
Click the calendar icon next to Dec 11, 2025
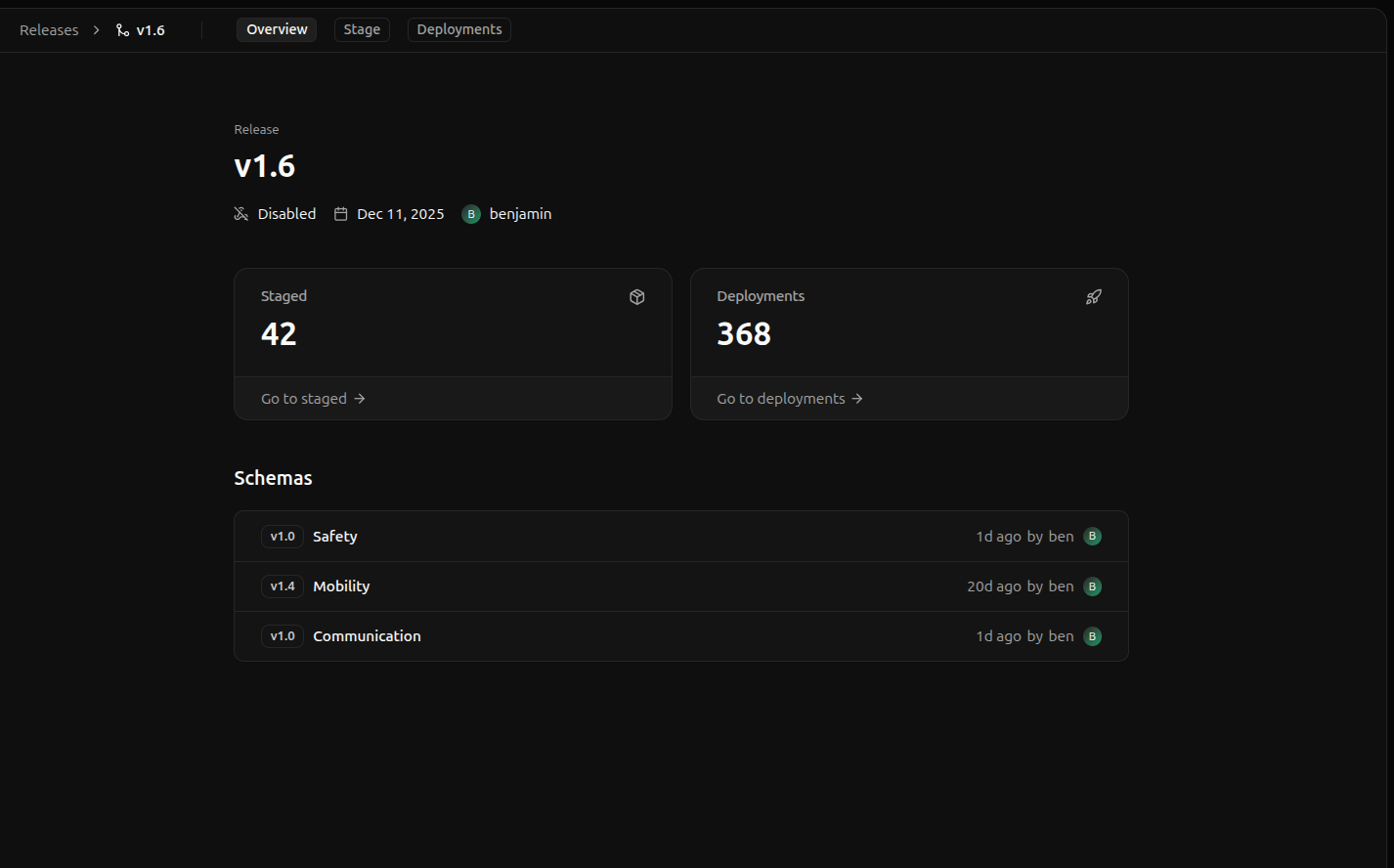341,214
